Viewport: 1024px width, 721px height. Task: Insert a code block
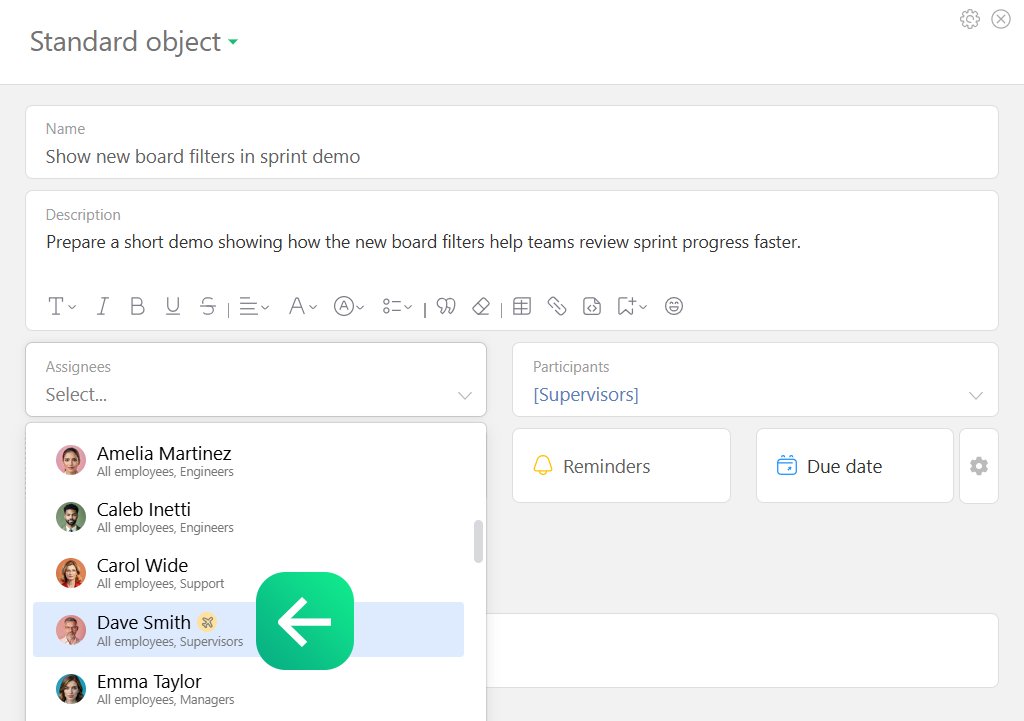pos(592,306)
